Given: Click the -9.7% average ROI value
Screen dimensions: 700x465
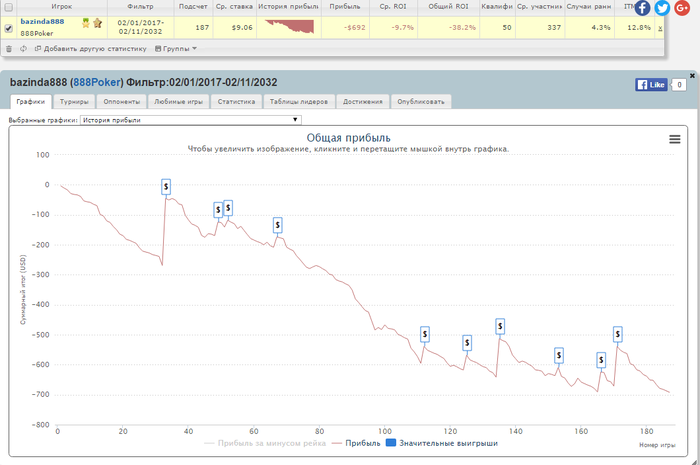Looking at the screenshot, I should pos(402,28).
